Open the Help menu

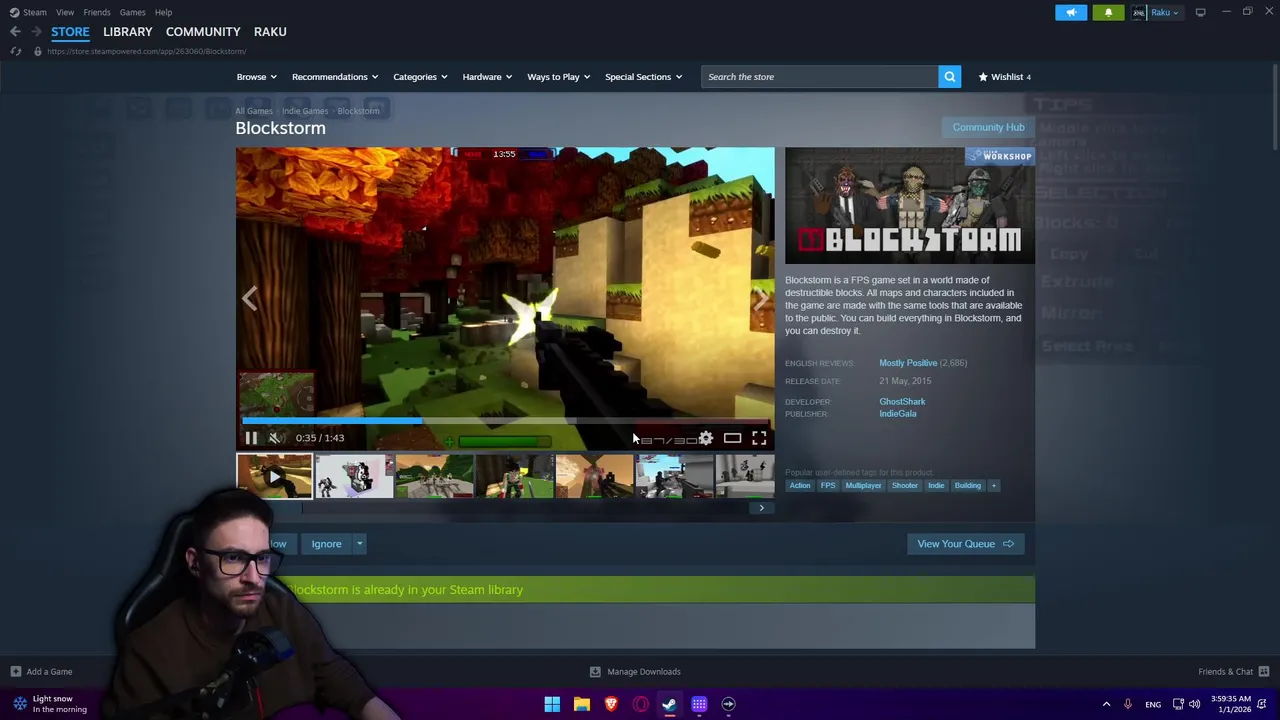pos(163,12)
